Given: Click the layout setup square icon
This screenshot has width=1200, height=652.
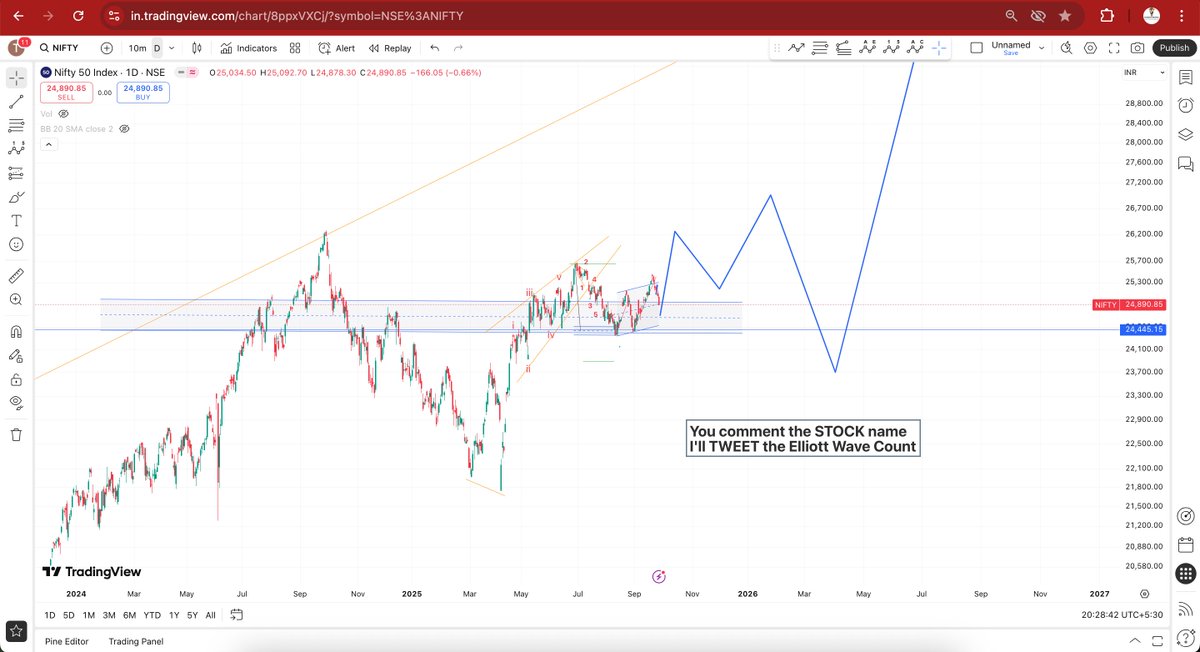Looking at the screenshot, I should click(976, 48).
